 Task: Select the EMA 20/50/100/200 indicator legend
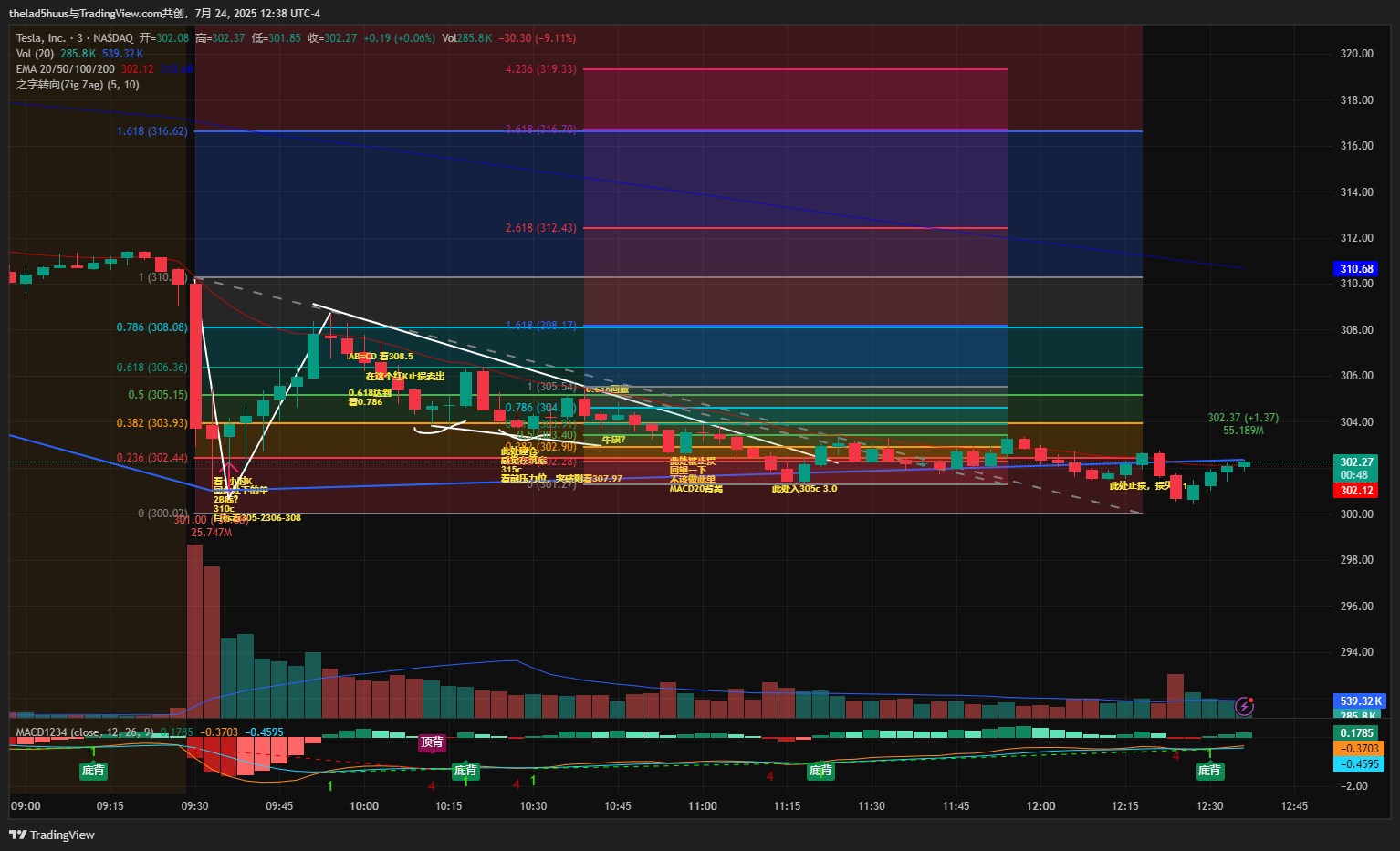[x=65, y=69]
